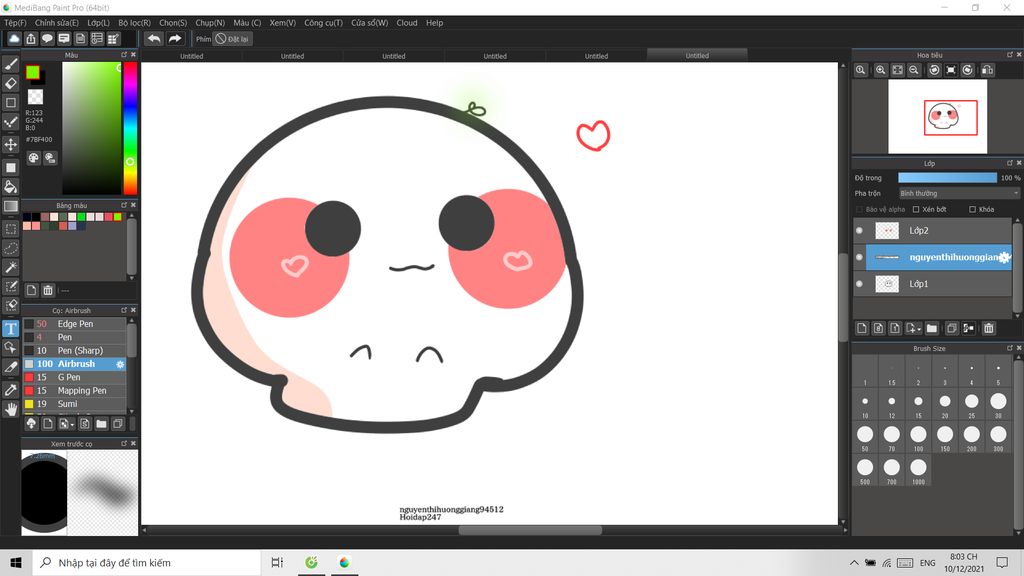Click the ENG language indicator
Image resolution: width=1024 pixels, height=576 pixels.
click(927, 563)
